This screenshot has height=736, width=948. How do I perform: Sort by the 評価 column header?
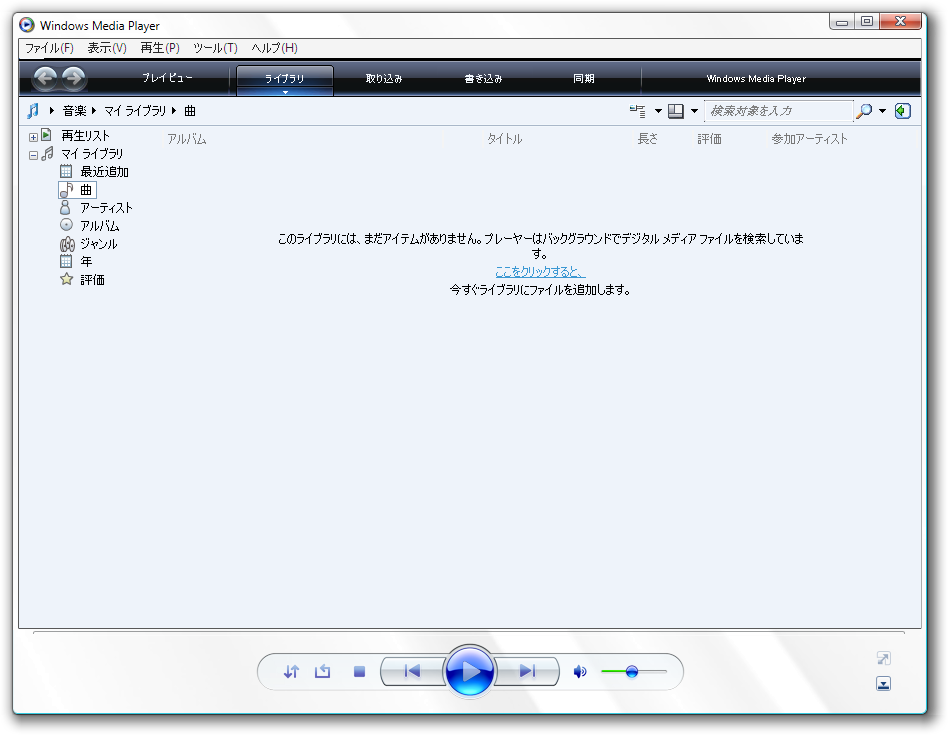click(x=709, y=139)
